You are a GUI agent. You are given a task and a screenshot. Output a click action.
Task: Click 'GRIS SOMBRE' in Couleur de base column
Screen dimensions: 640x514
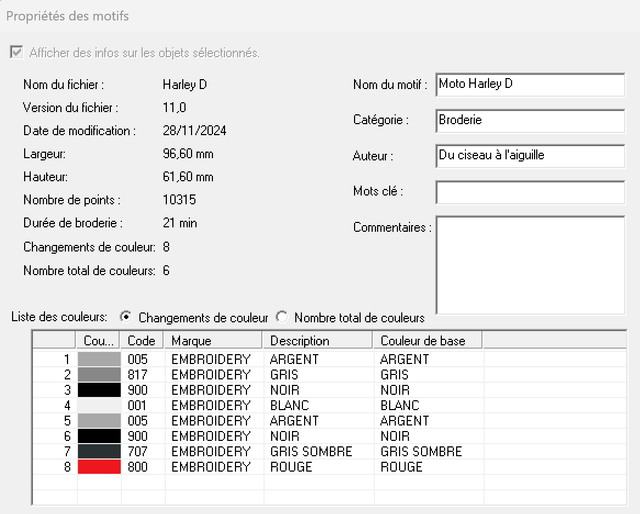[421, 452]
